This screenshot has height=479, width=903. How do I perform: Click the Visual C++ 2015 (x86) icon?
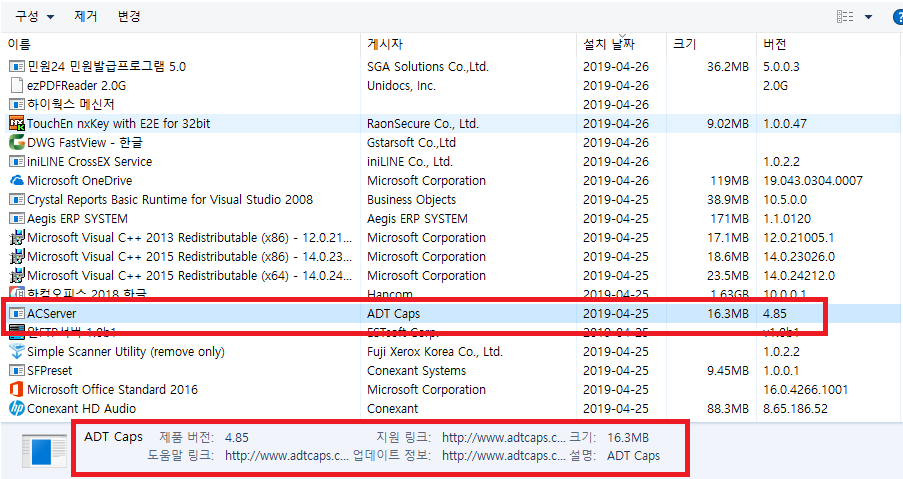[17, 257]
